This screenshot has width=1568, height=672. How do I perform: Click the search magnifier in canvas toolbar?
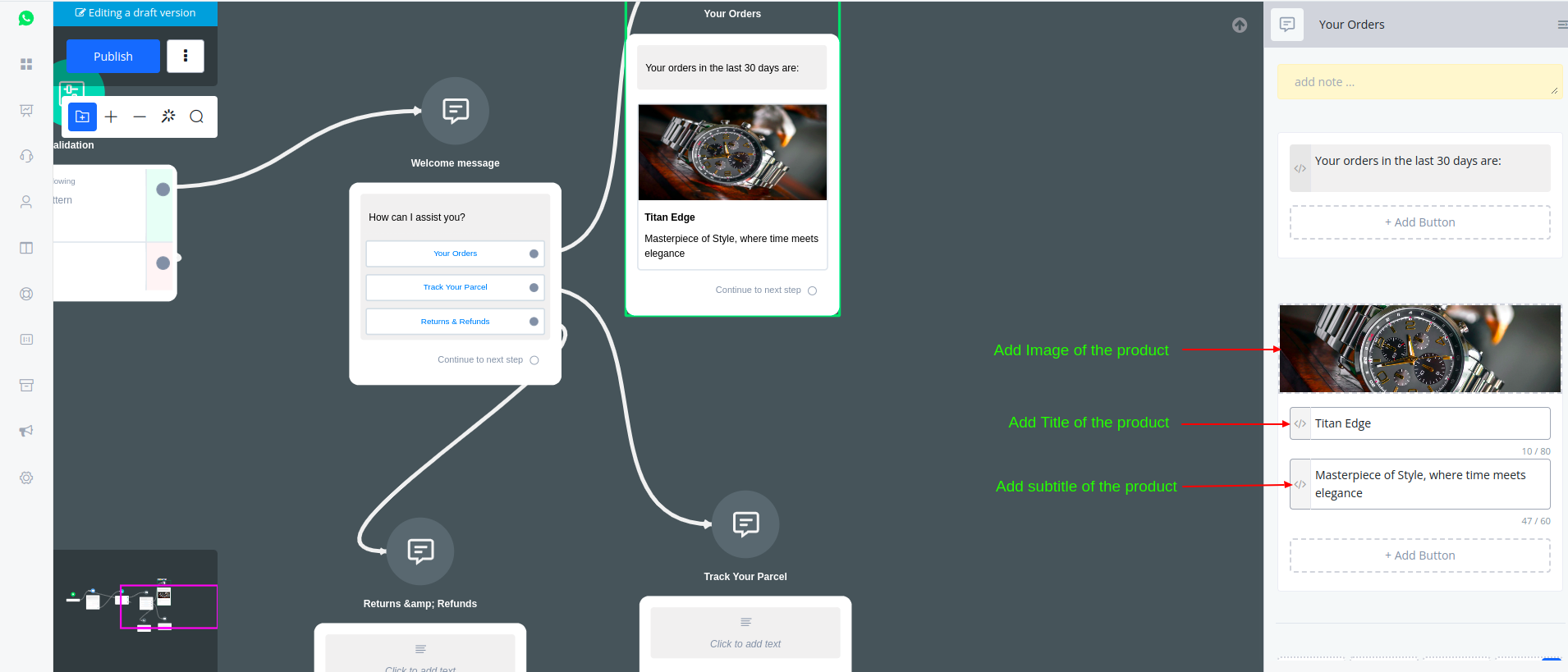tap(196, 117)
